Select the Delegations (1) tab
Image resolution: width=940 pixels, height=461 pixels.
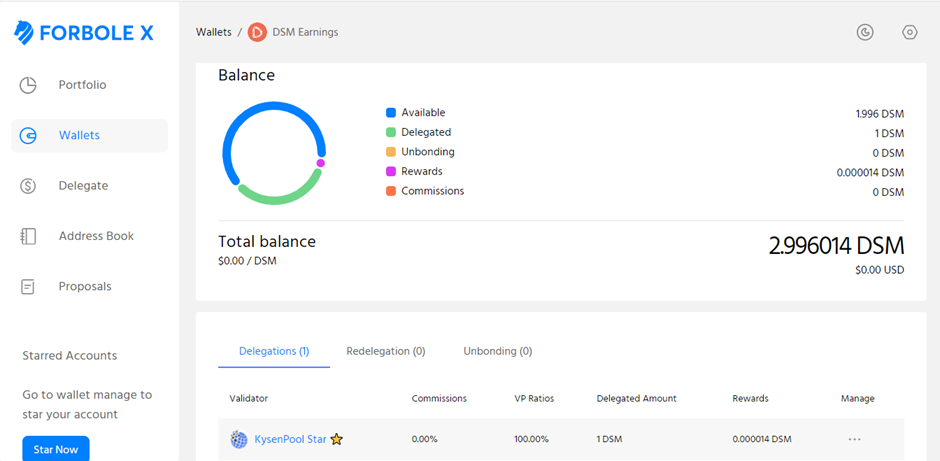[x=274, y=351]
